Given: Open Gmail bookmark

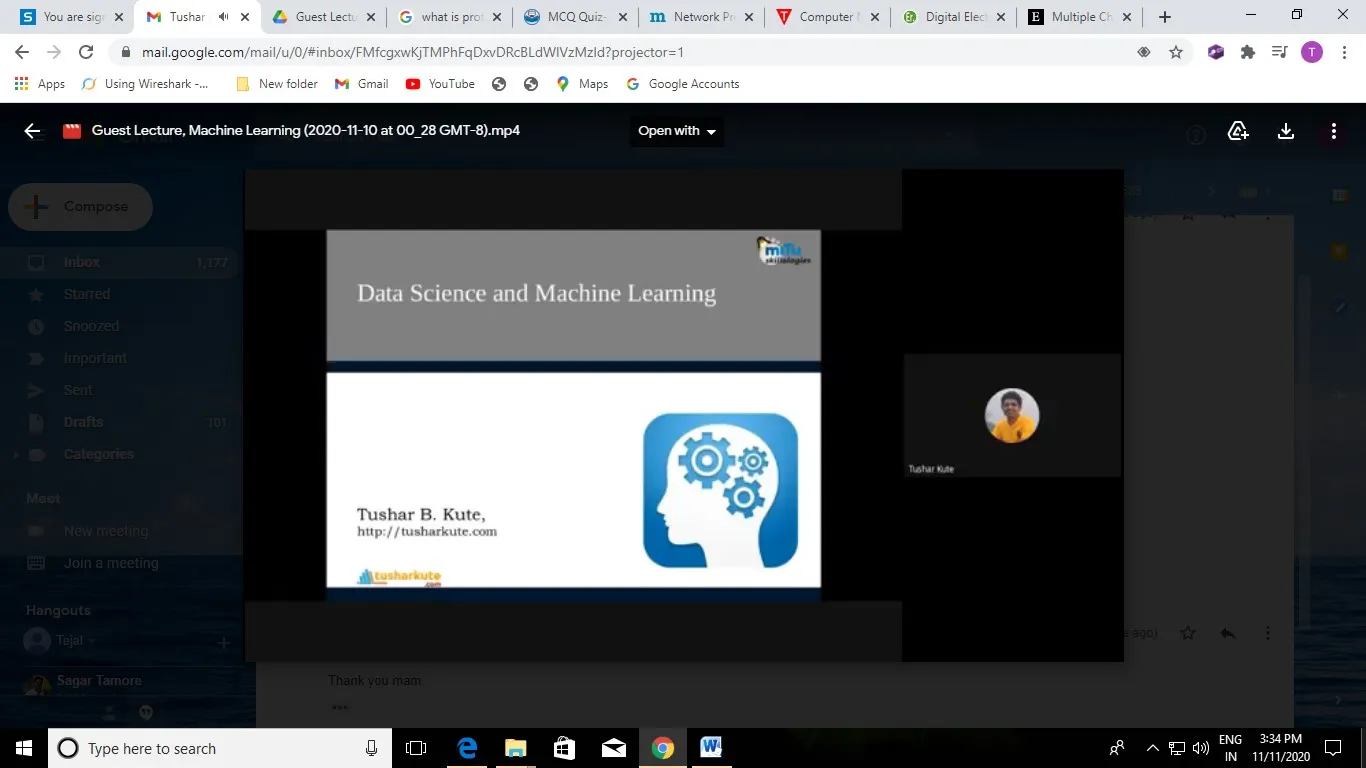Looking at the screenshot, I should click(362, 84).
